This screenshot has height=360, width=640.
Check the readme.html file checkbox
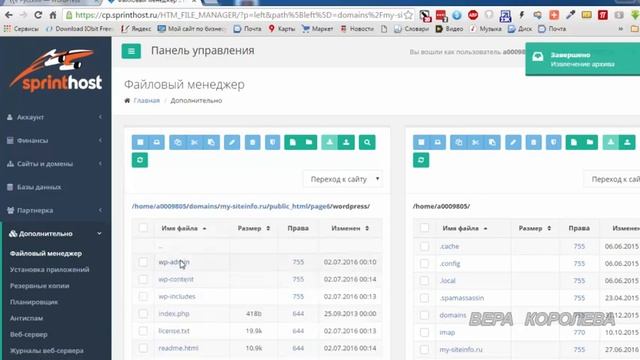point(143,348)
